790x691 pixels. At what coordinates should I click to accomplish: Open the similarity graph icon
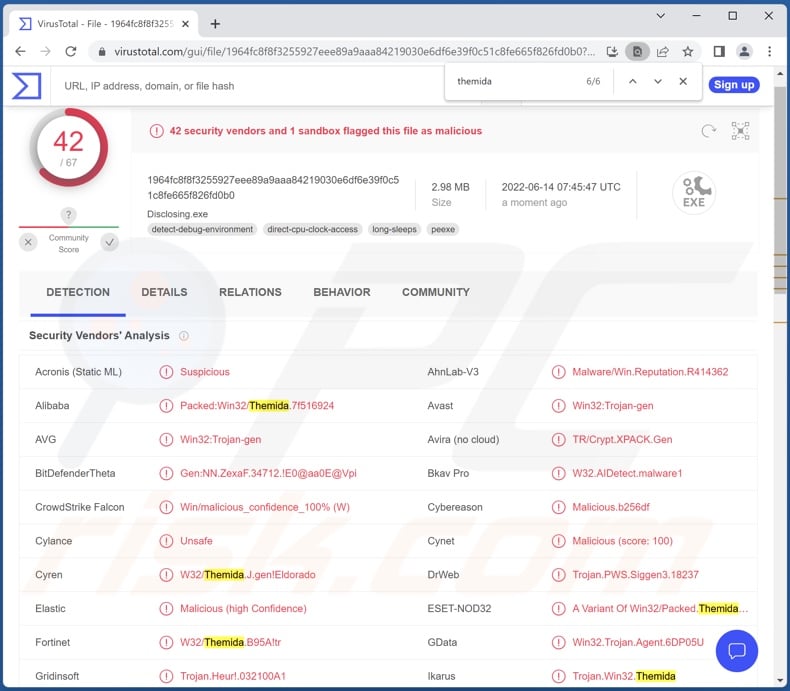pyautogui.click(x=741, y=131)
